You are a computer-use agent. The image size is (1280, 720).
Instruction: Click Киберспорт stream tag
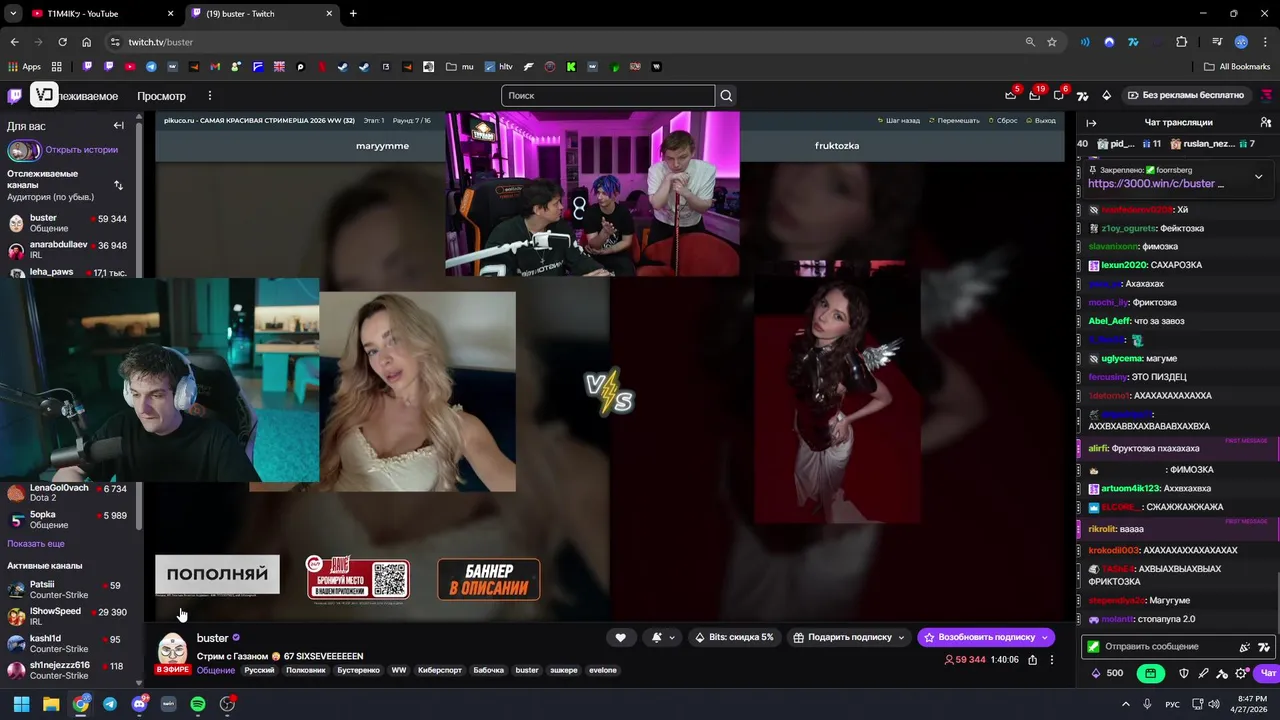tap(440, 670)
